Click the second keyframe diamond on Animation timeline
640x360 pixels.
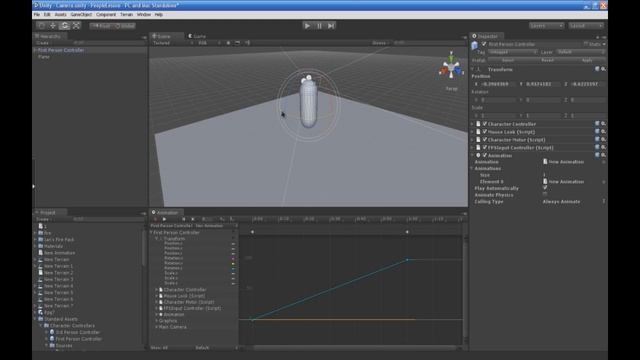pos(407,232)
